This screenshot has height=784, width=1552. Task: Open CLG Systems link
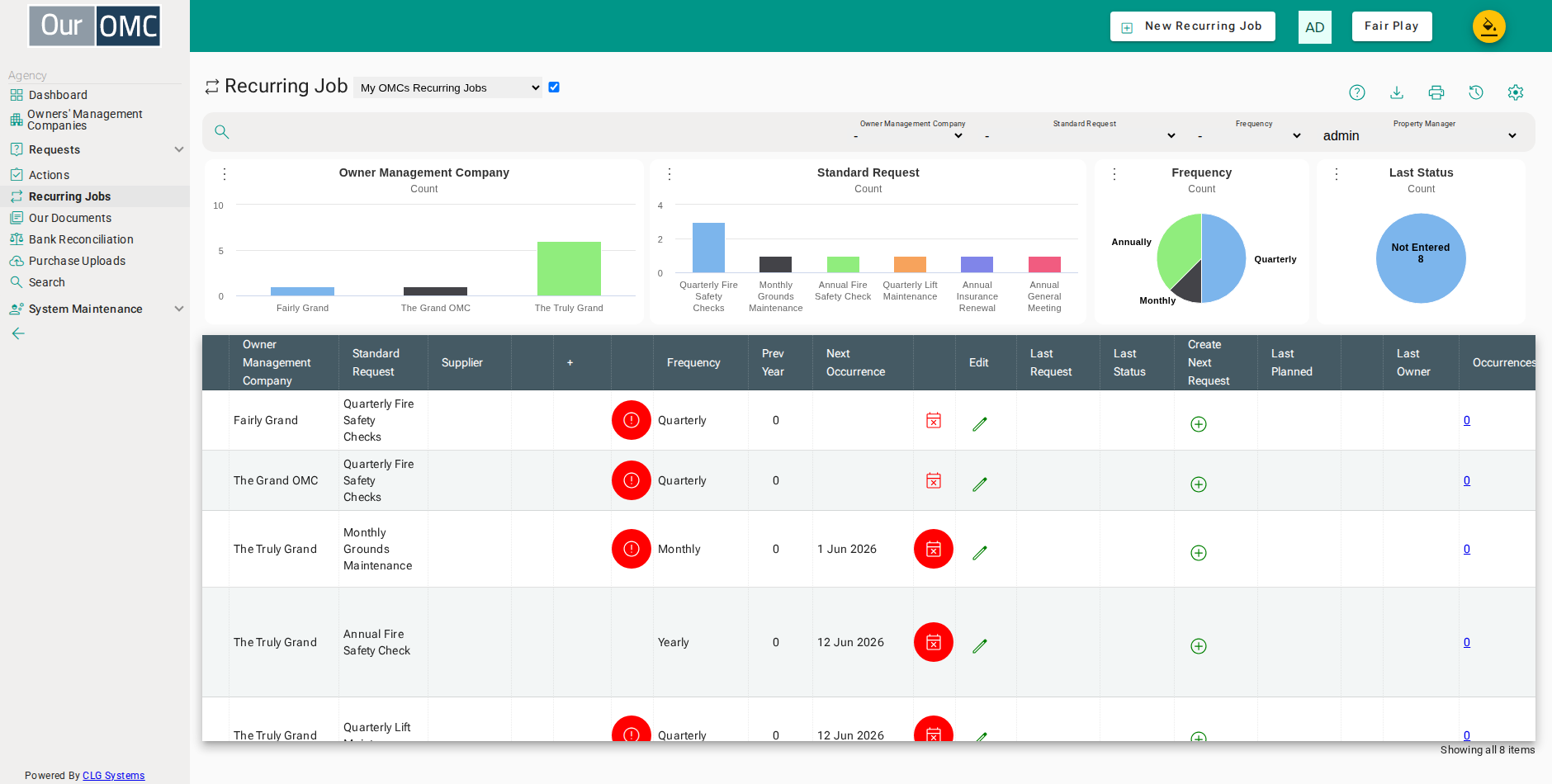pos(113,776)
